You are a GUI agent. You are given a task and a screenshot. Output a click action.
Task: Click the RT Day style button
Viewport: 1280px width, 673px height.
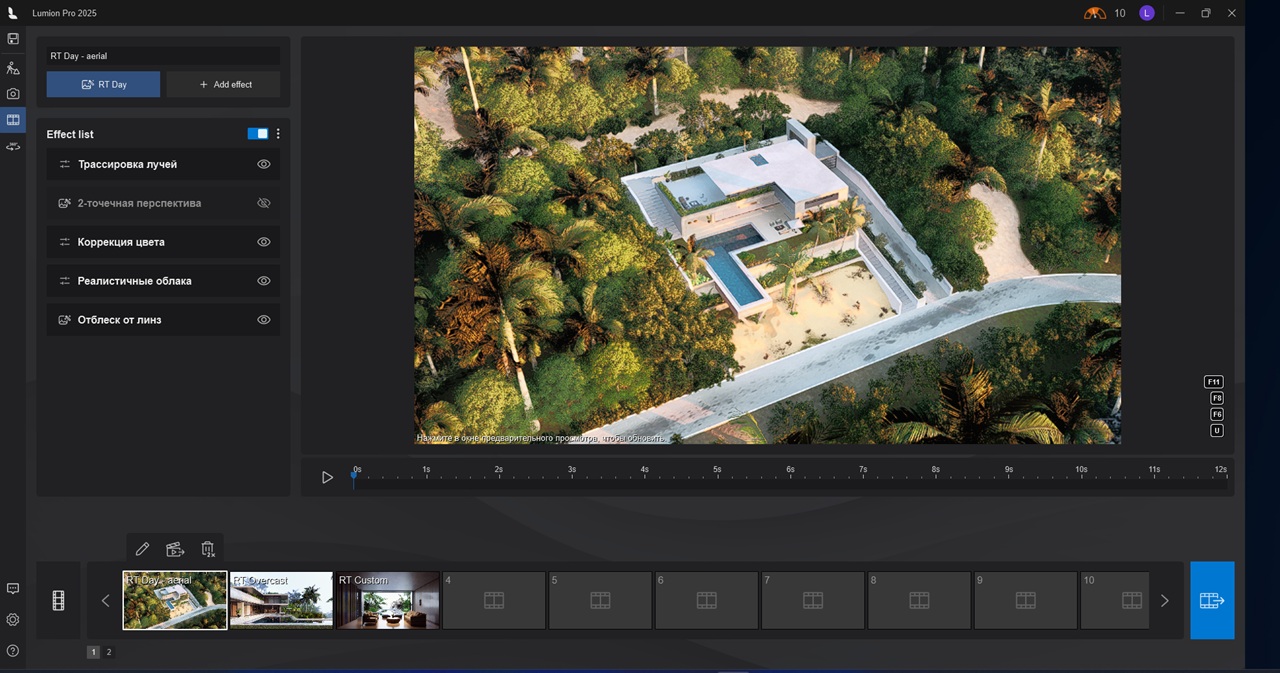103,85
